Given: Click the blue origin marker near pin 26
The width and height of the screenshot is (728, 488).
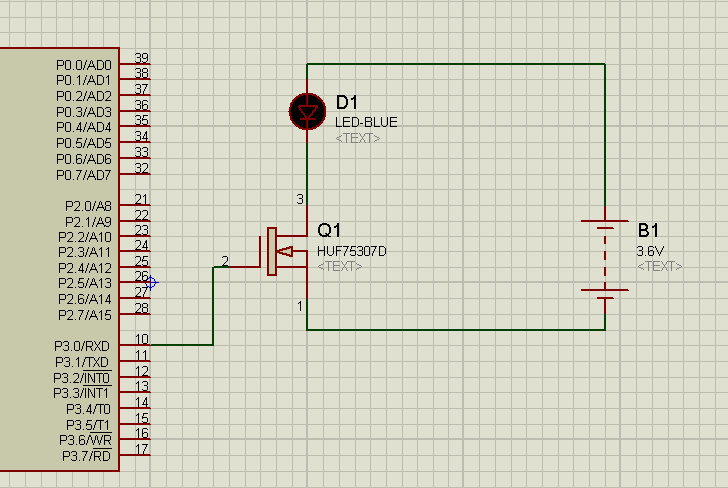Looking at the screenshot, I should point(150,283).
